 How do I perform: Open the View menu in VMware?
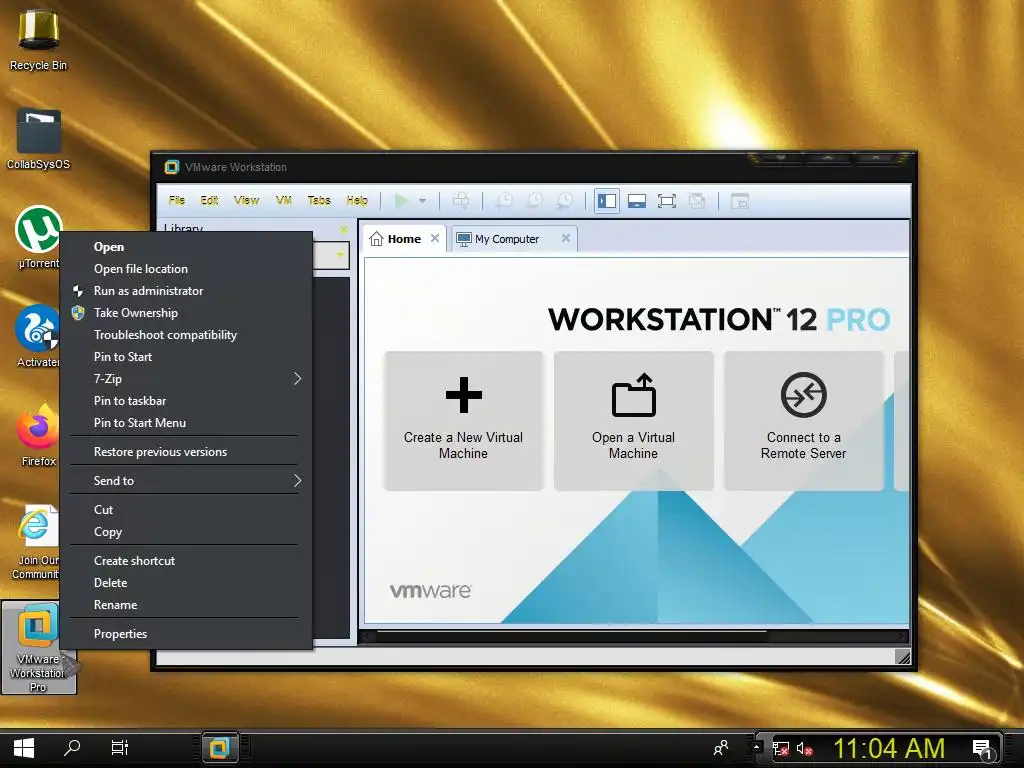[x=246, y=200]
